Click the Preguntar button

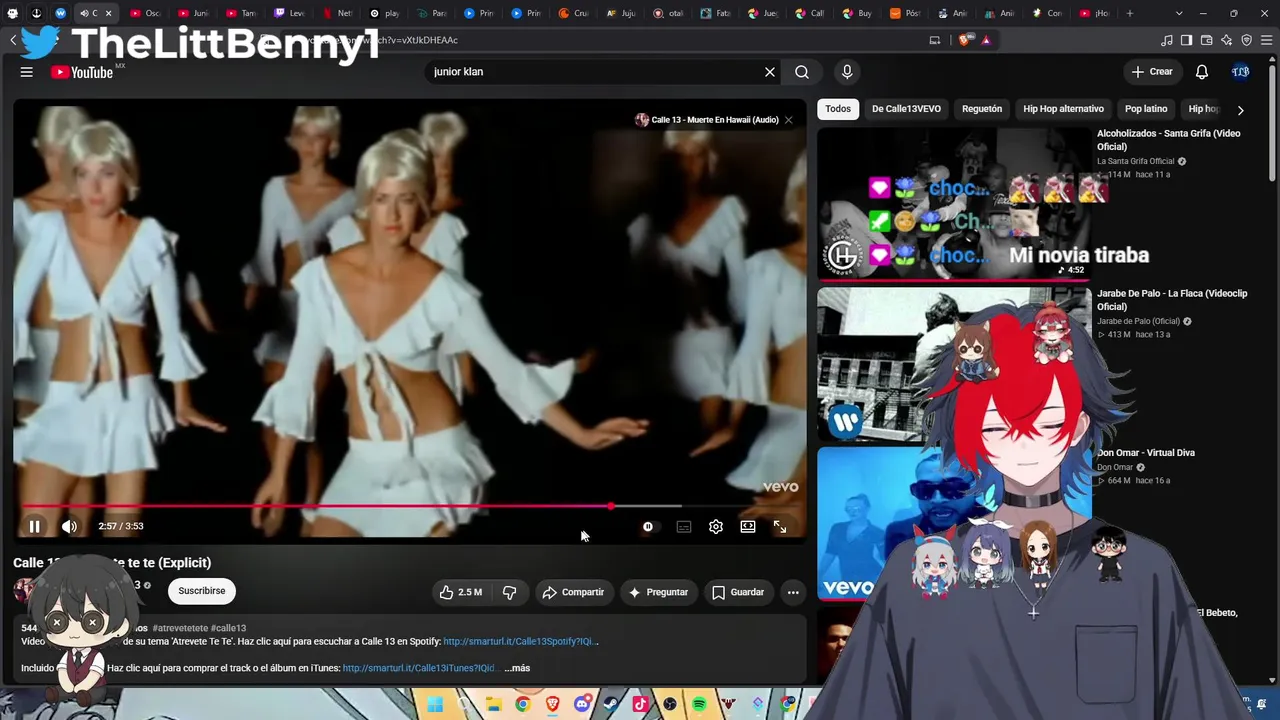tap(658, 592)
